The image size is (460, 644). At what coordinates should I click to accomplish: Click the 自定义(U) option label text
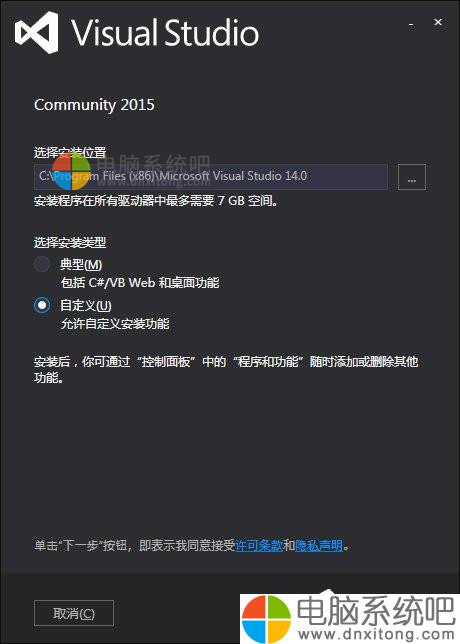[x=86, y=305]
